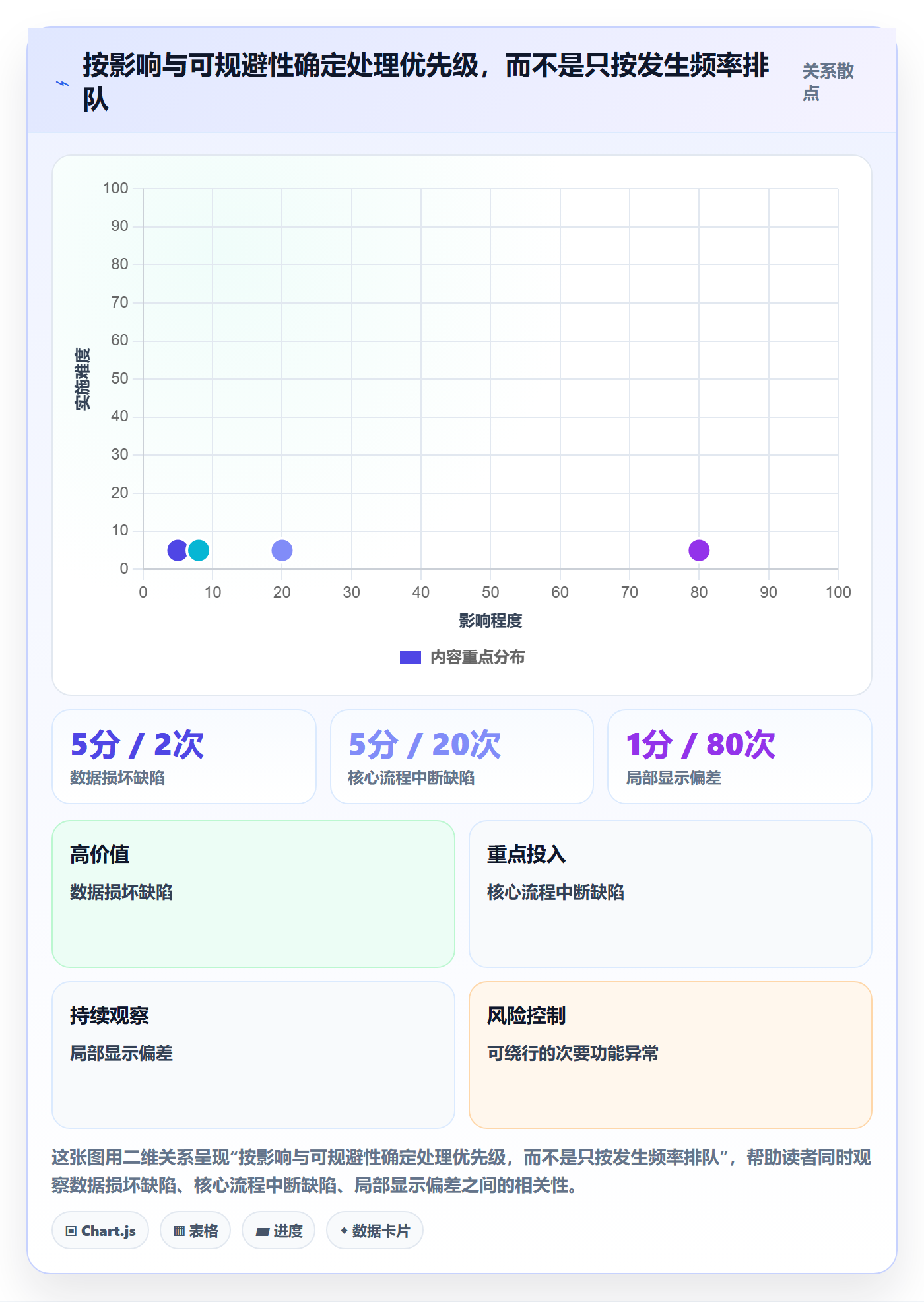This screenshot has height=1302, width=924.
Task: Click the bar icon in the 进度 chip
Action: pyautogui.click(x=263, y=1231)
